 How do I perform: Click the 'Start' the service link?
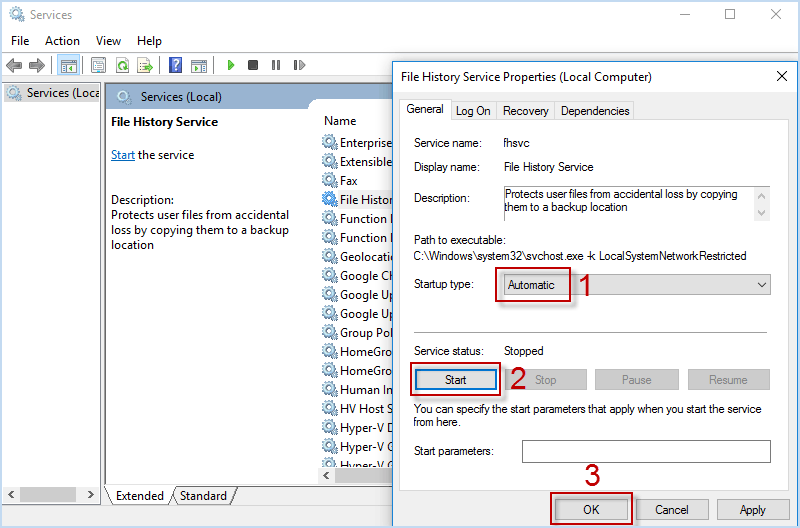(x=122, y=155)
